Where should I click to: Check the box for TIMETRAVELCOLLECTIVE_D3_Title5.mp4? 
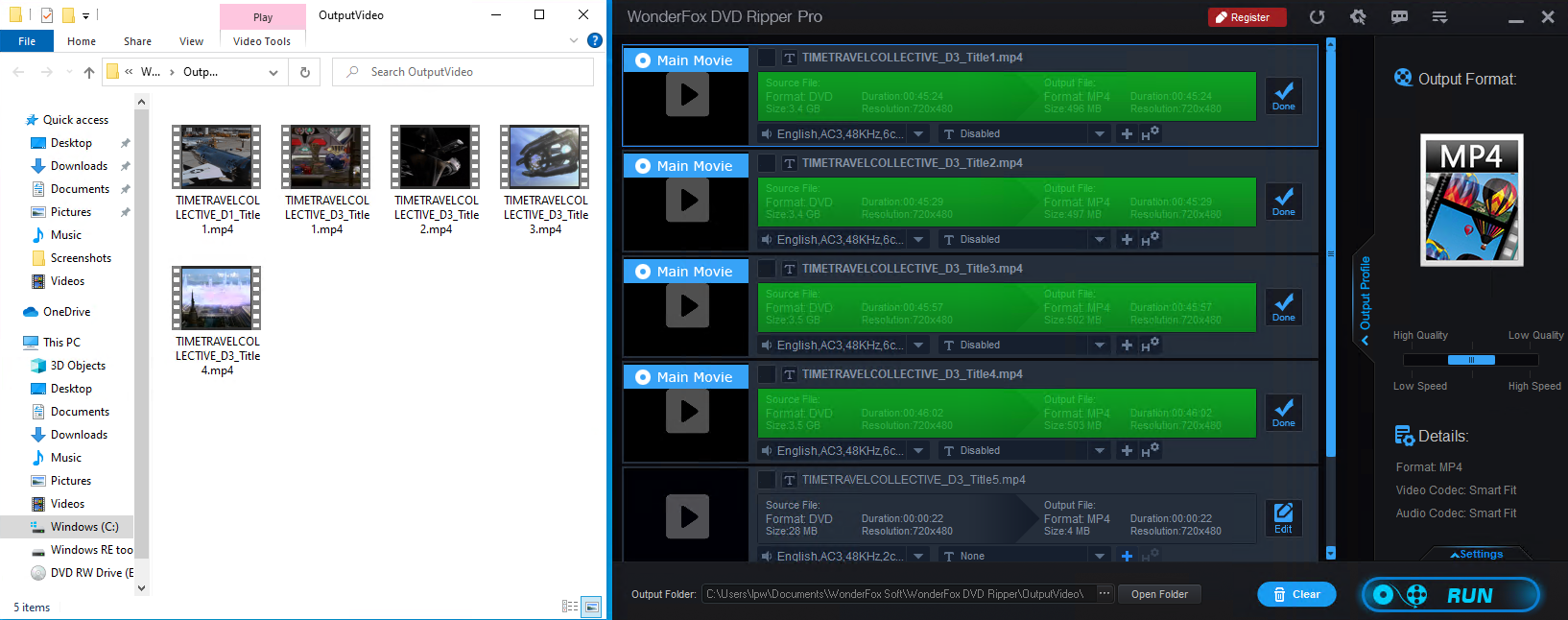click(767, 480)
